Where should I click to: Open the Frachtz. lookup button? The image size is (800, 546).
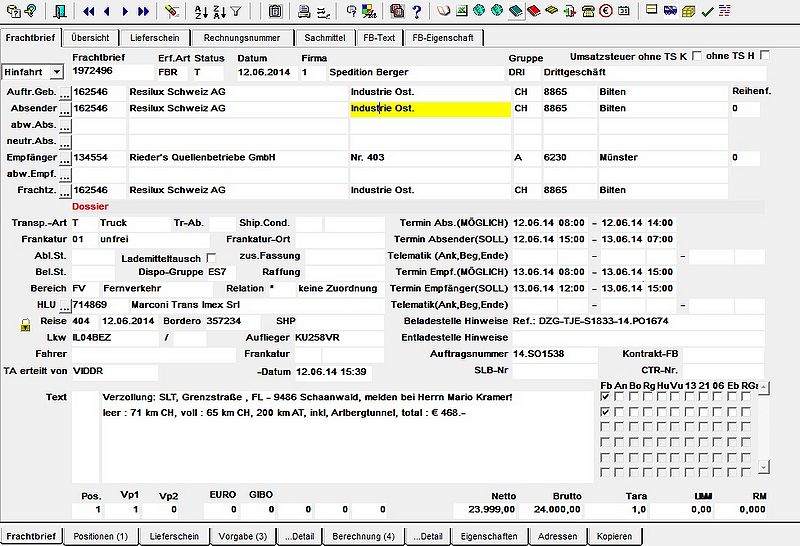point(65,191)
